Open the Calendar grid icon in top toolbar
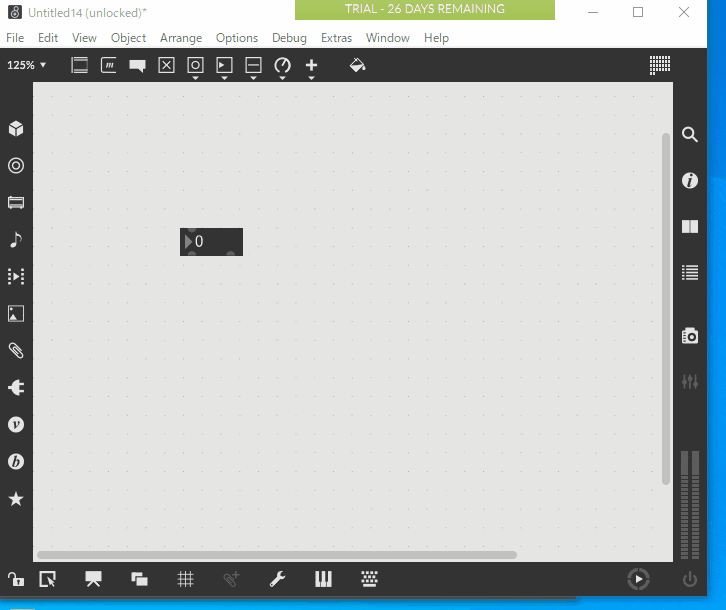 click(x=660, y=65)
